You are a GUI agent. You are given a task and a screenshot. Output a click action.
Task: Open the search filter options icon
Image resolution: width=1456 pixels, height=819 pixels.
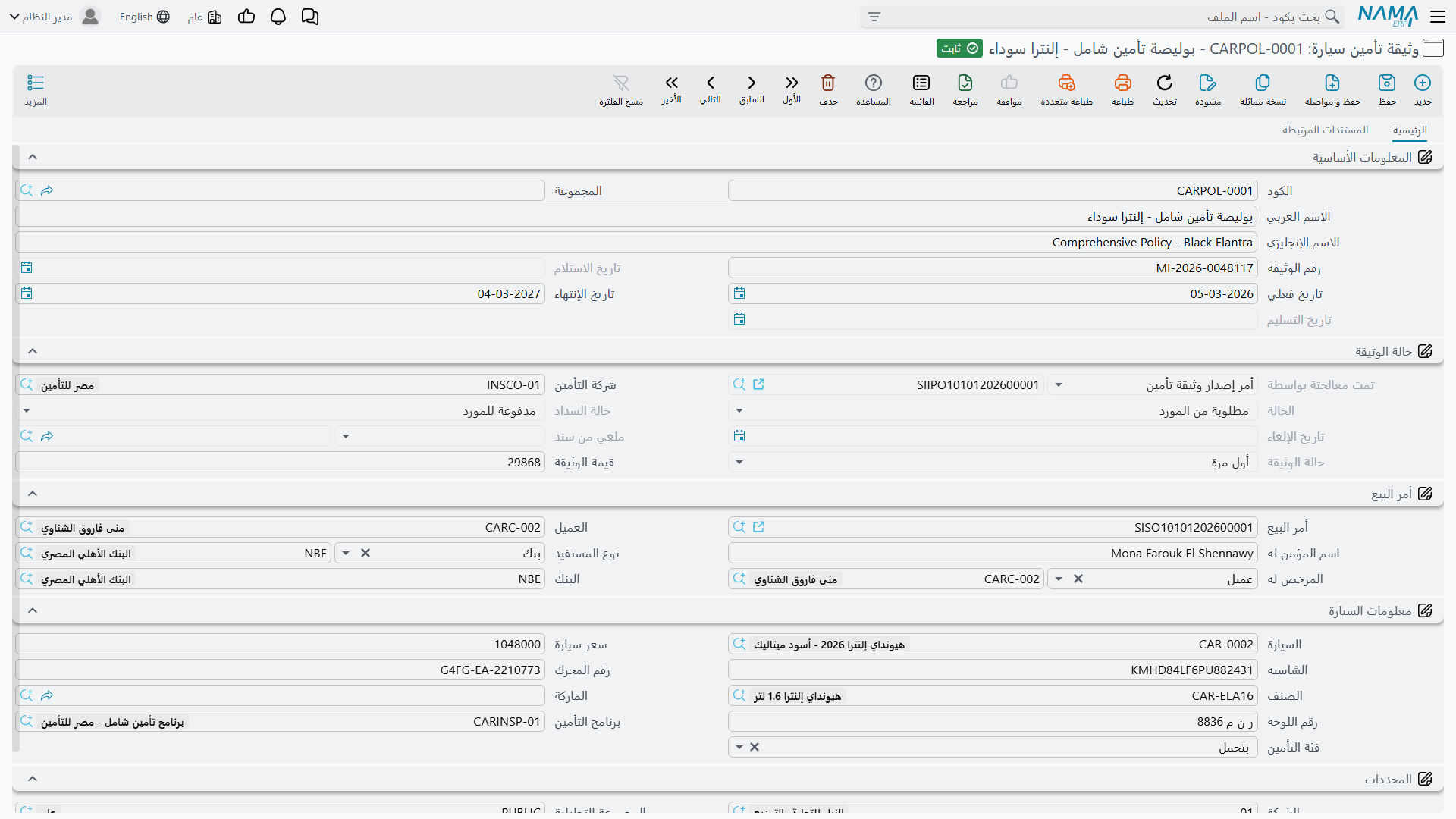[874, 17]
